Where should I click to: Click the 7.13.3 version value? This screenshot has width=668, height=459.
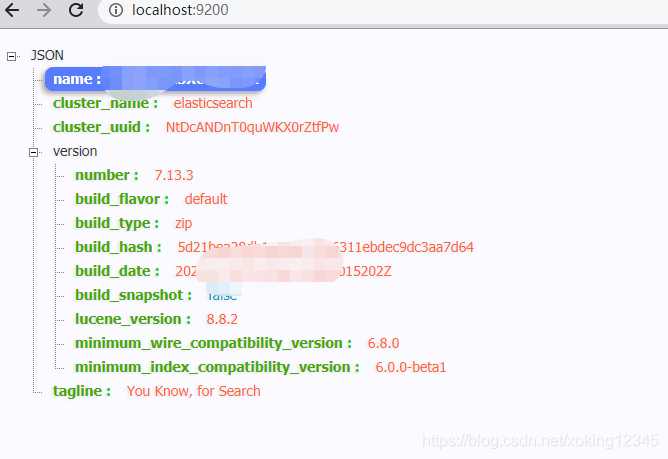(174, 175)
